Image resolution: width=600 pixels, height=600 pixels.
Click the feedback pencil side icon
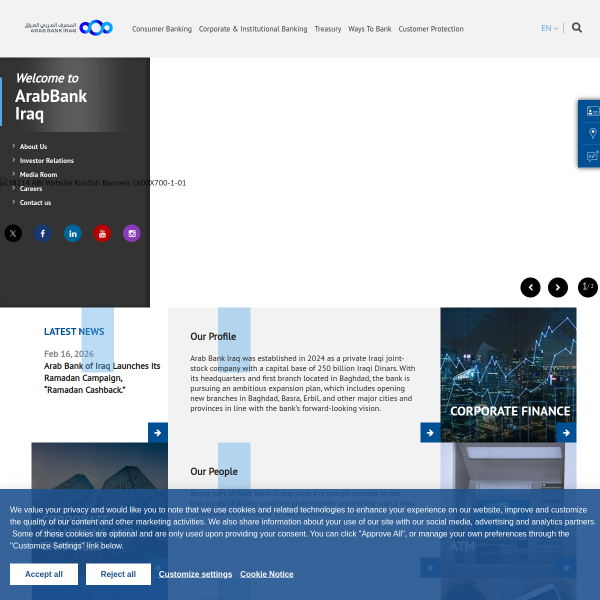pos(592,156)
